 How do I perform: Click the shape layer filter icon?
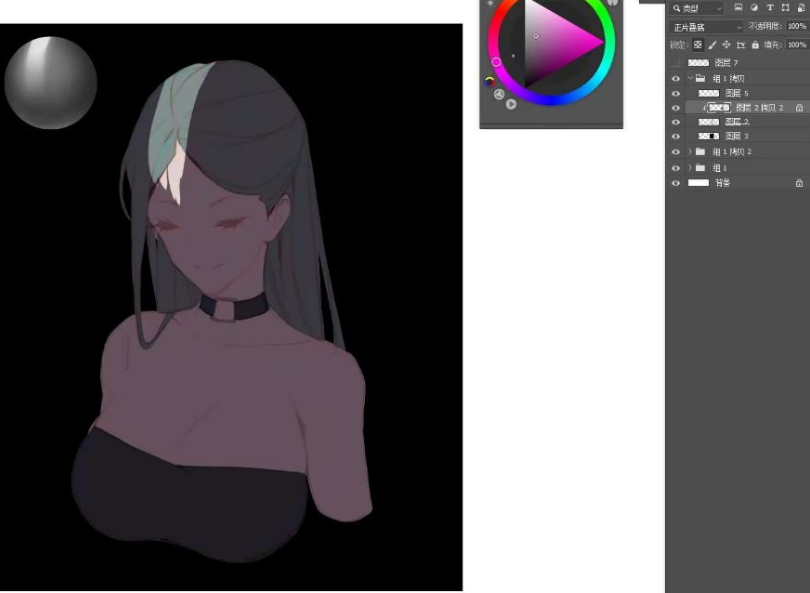[786, 8]
